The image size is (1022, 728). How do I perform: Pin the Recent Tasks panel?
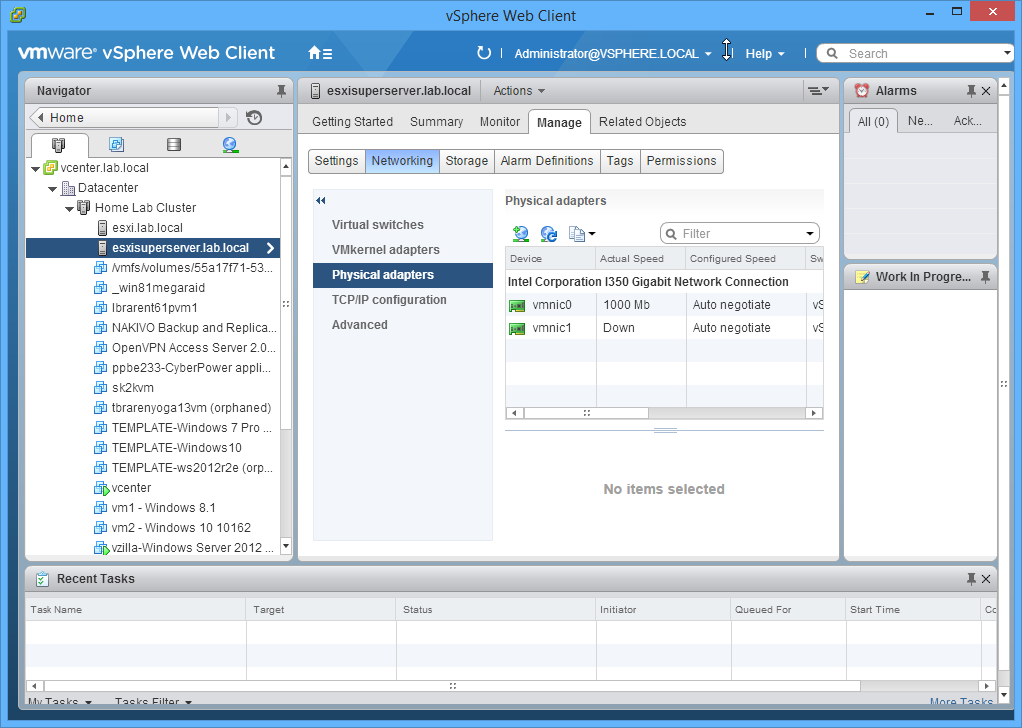pos(971,579)
